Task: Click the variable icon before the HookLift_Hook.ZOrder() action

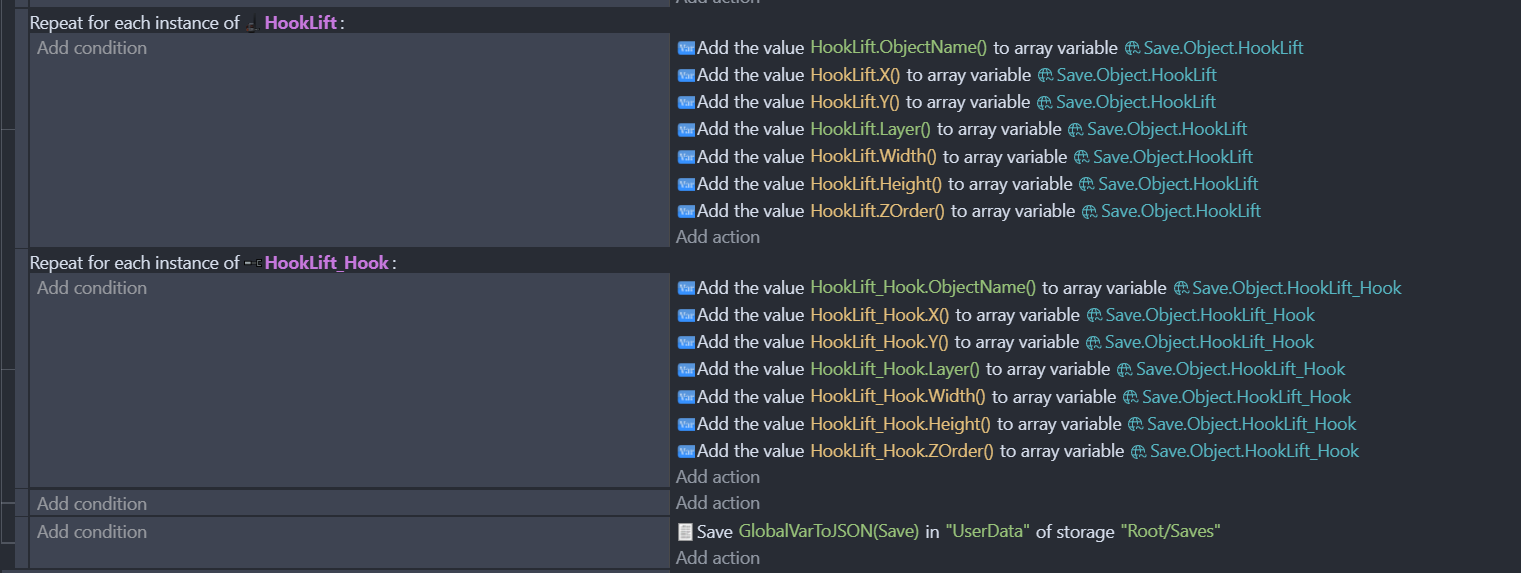Action: tap(685, 451)
